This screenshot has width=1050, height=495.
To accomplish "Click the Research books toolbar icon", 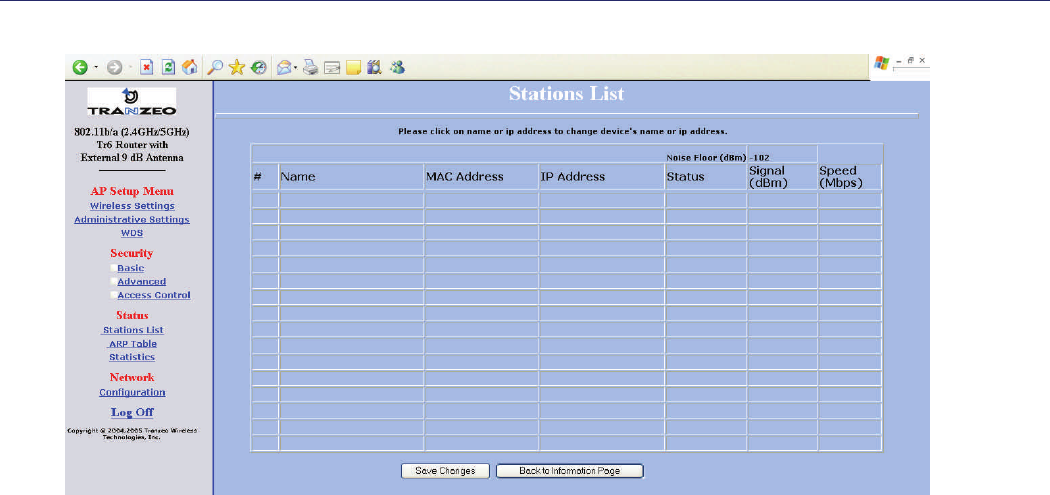I will pos(375,67).
